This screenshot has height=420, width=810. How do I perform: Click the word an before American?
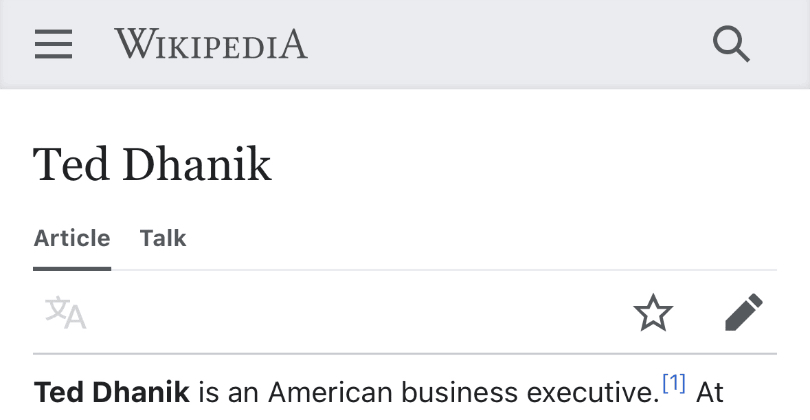[243, 392]
